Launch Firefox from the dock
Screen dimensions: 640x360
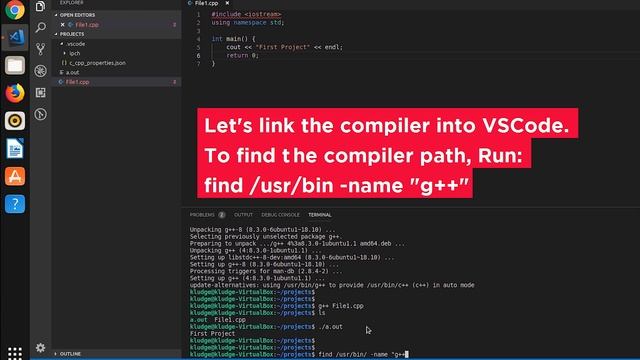tap(15, 93)
